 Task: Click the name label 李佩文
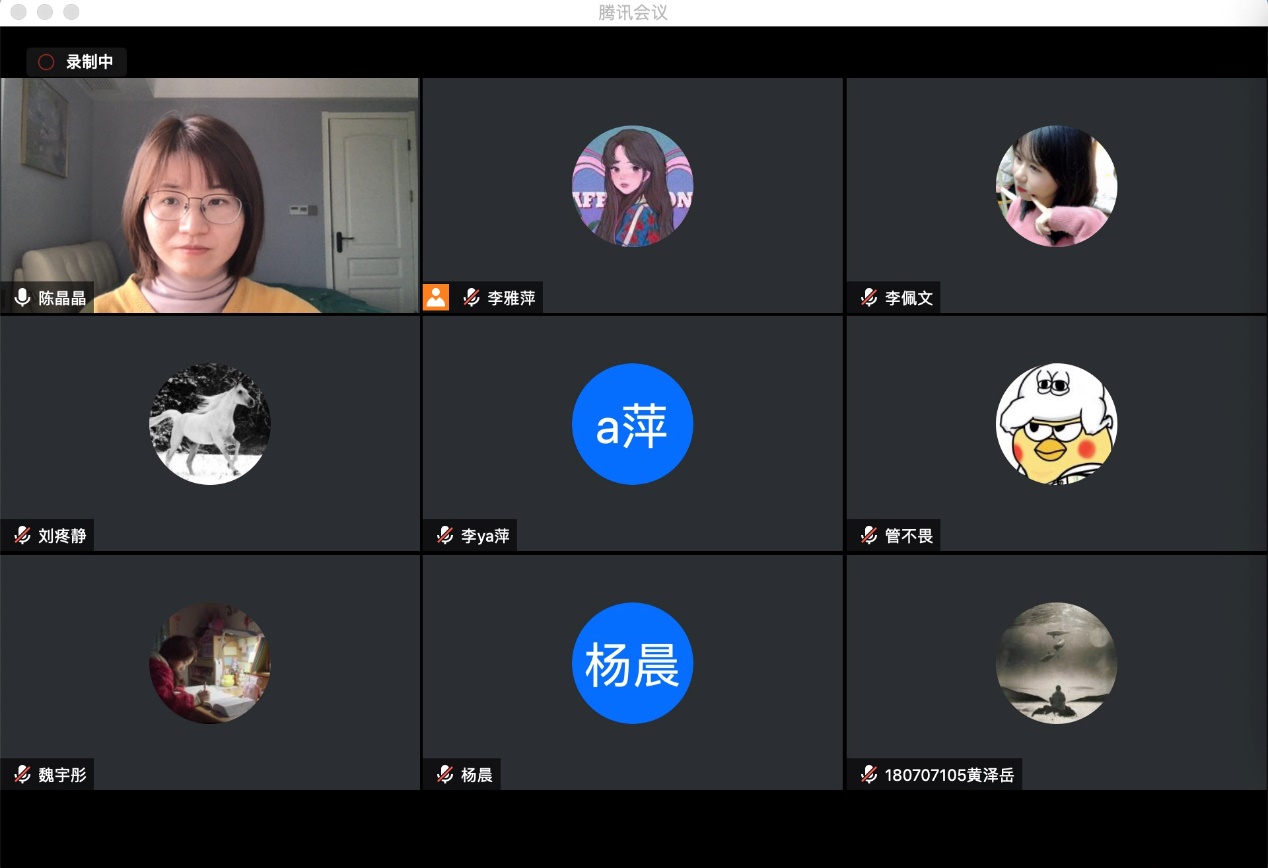[909, 298]
